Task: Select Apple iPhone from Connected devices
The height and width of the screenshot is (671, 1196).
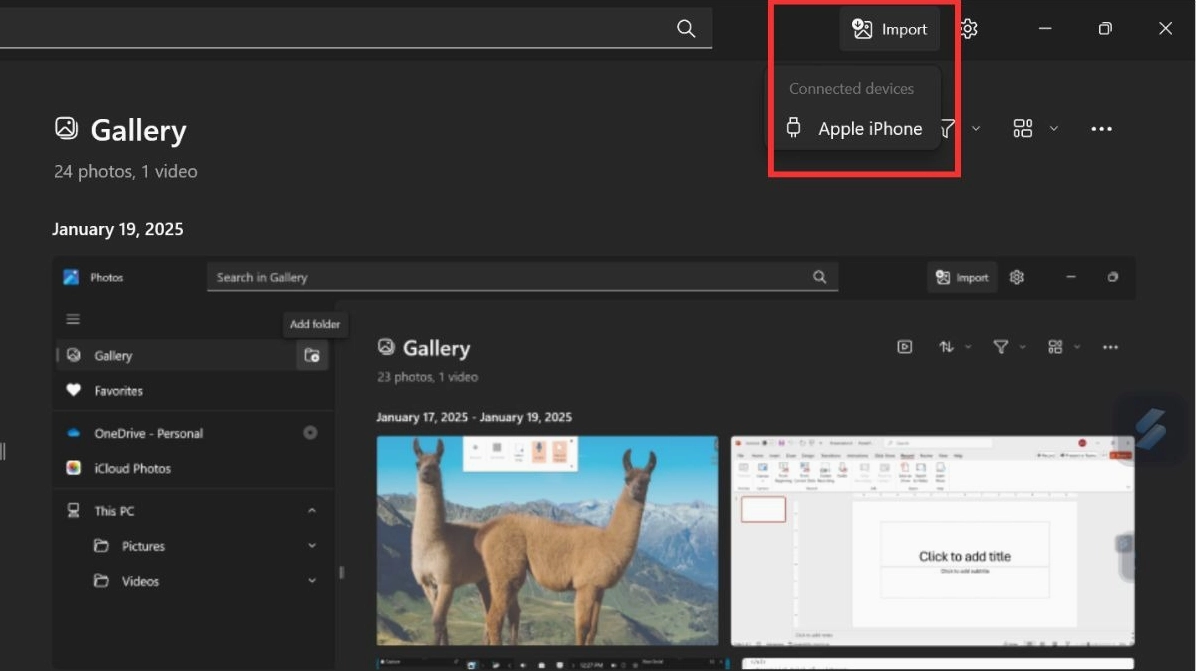Action: [x=855, y=129]
